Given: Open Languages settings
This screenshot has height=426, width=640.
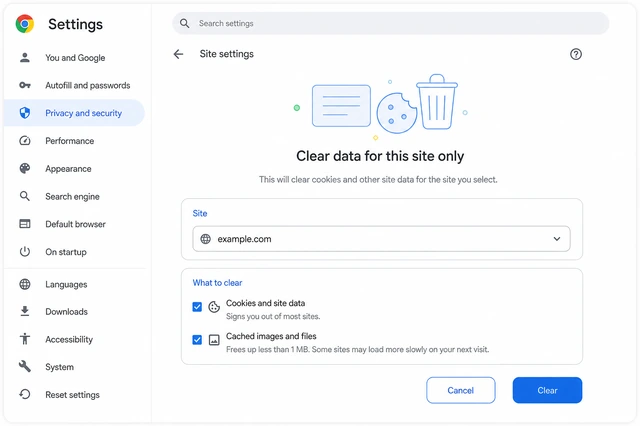Looking at the screenshot, I should coord(75,284).
